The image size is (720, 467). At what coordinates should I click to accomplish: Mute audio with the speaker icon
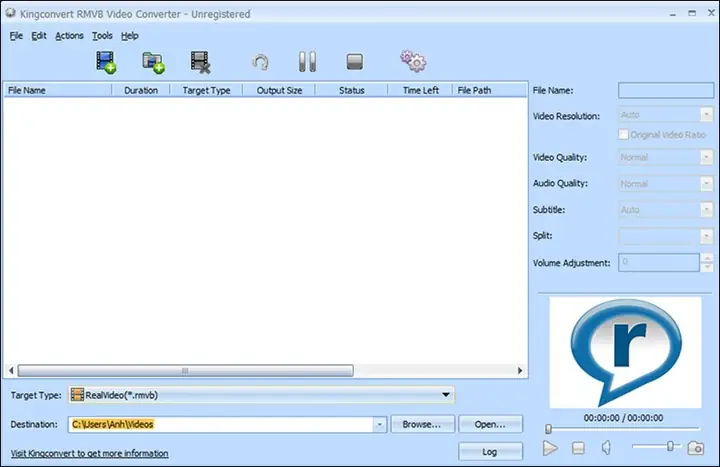point(607,447)
